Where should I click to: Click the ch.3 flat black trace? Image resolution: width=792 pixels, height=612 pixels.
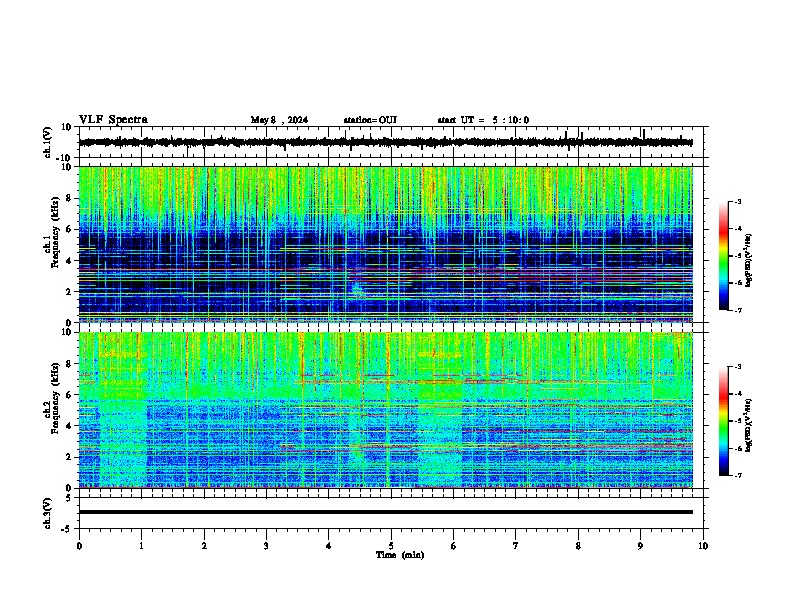[385, 512]
